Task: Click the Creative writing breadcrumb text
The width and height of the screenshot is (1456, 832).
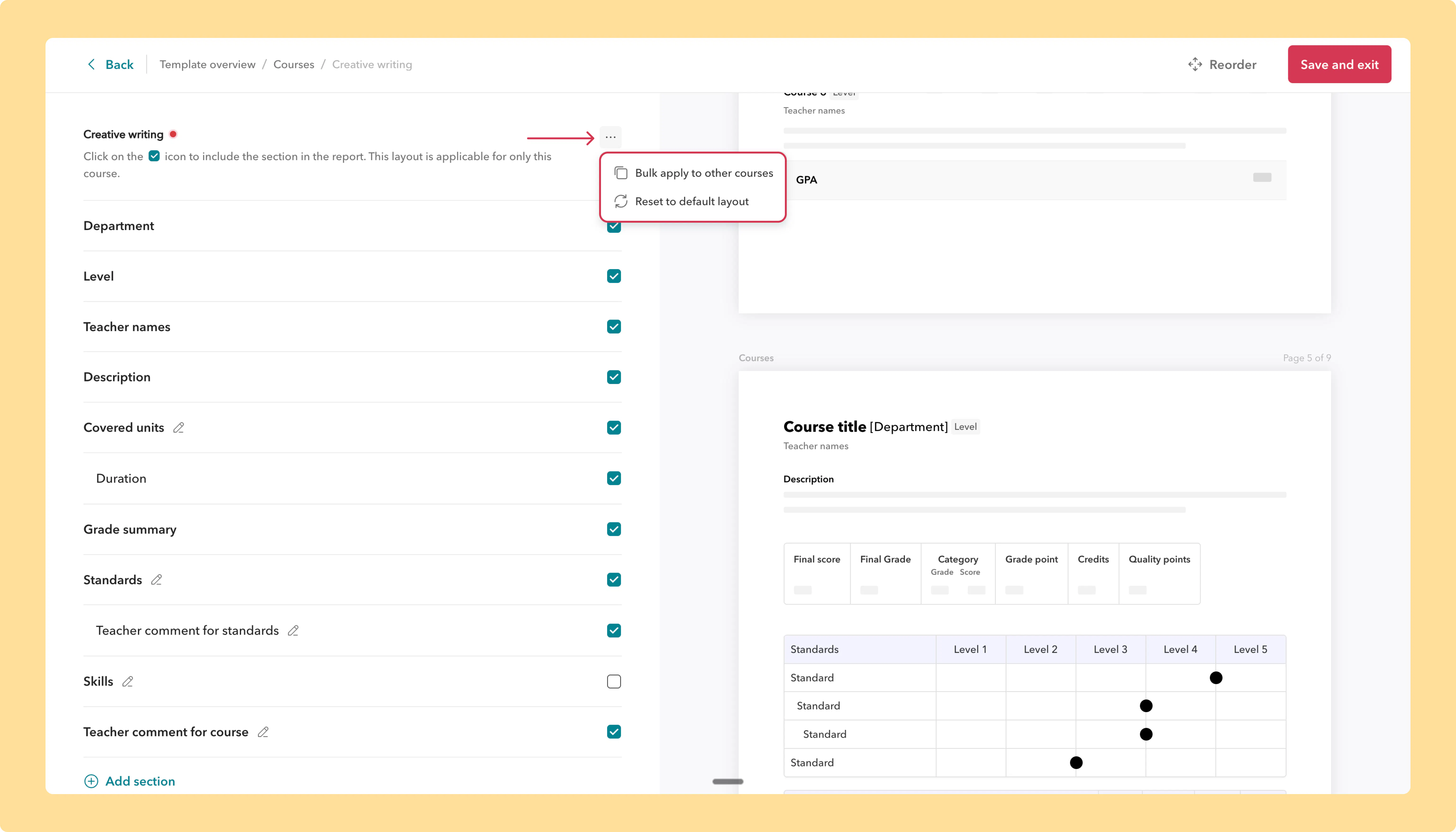Action: click(x=372, y=65)
